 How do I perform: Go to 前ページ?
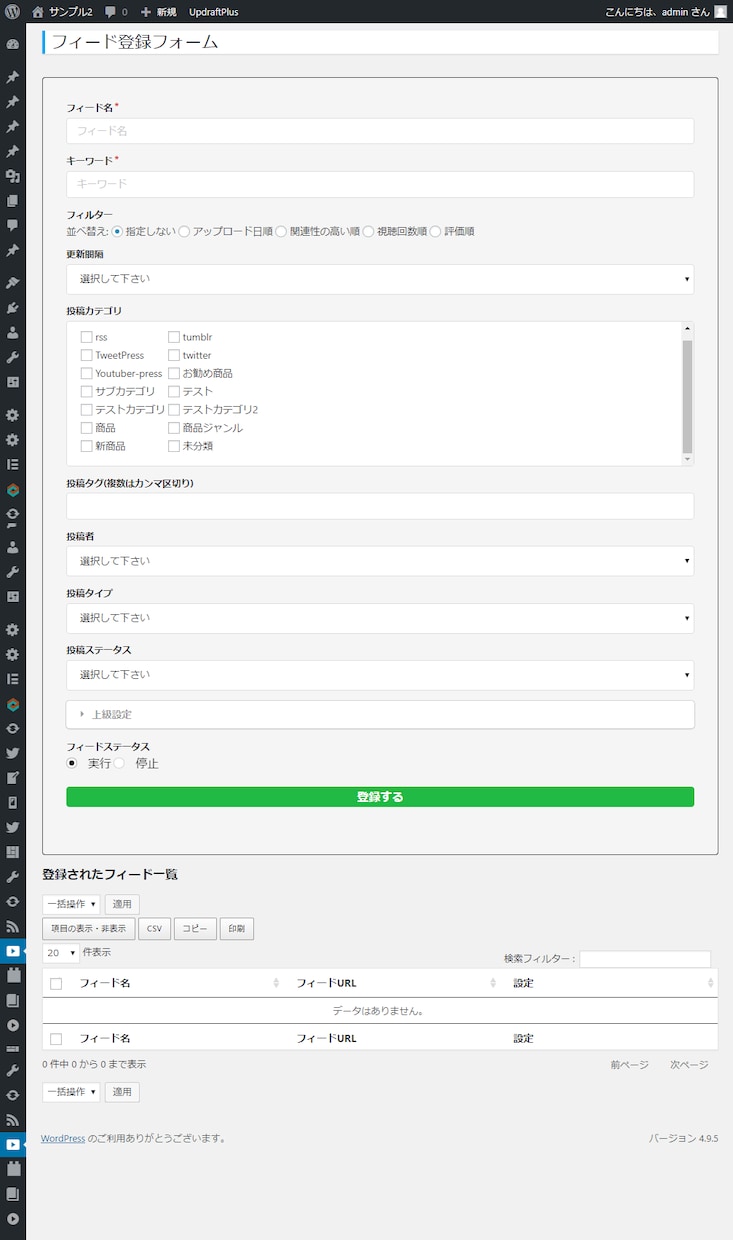point(630,1064)
